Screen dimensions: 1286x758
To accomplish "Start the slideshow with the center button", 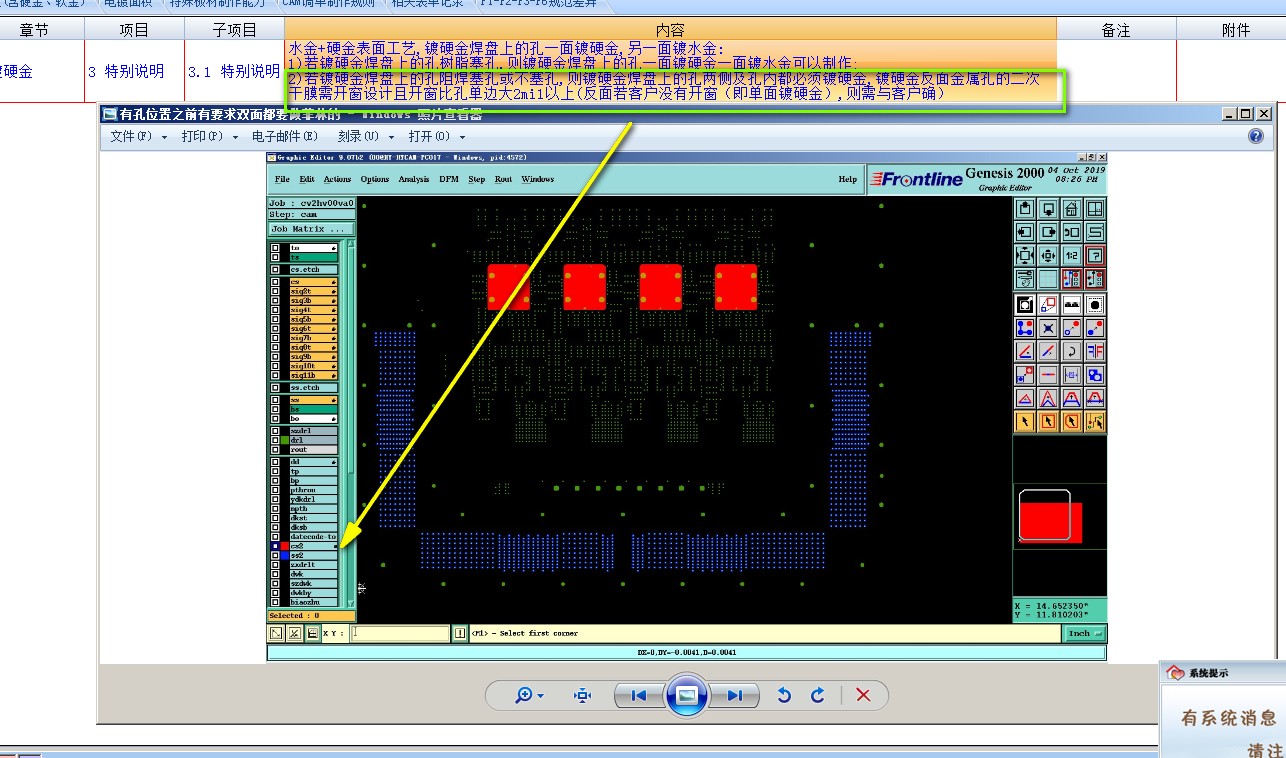I will (x=687, y=695).
